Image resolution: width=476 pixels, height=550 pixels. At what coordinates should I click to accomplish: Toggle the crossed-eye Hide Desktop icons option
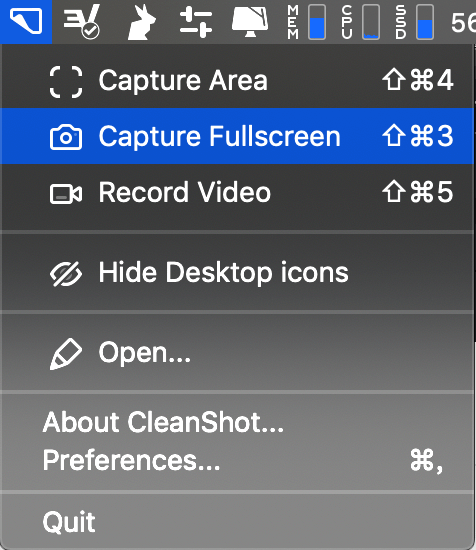pos(237,272)
